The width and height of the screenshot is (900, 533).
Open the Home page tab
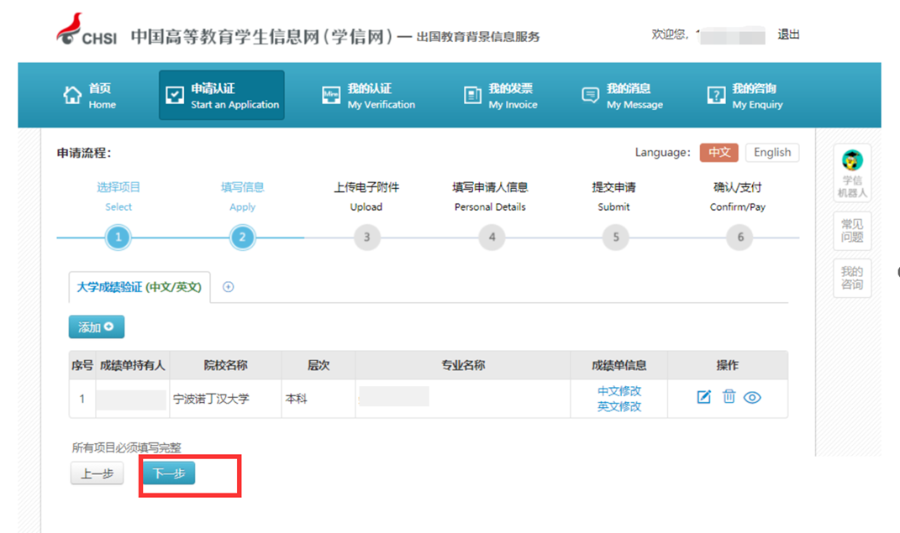click(x=89, y=95)
